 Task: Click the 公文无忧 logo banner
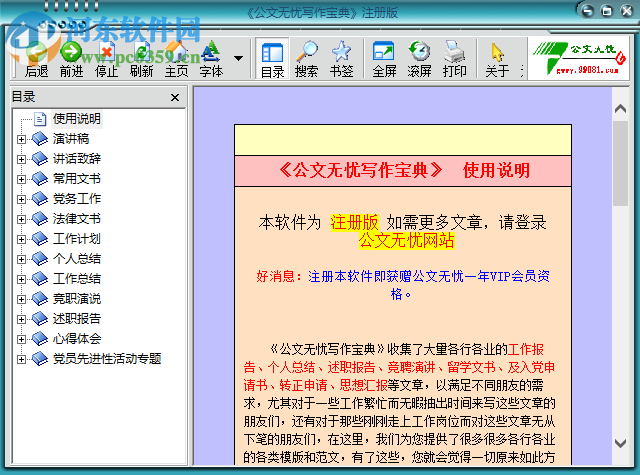pyautogui.click(x=579, y=58)
